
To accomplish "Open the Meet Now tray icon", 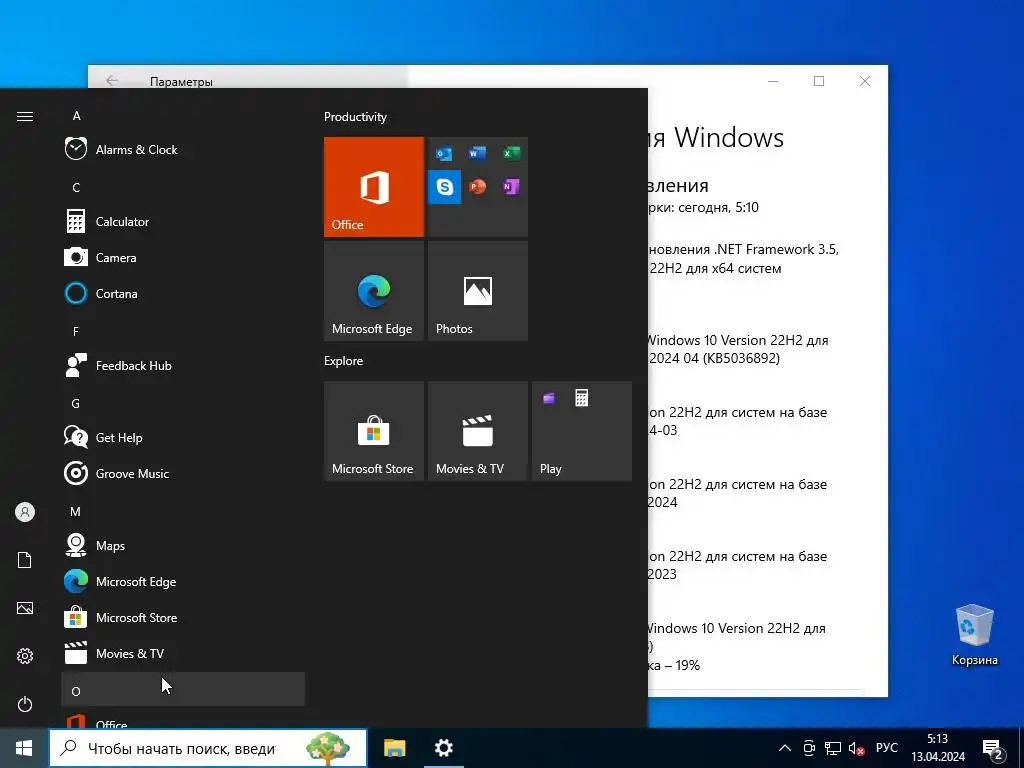I will (x=809, y=748).
